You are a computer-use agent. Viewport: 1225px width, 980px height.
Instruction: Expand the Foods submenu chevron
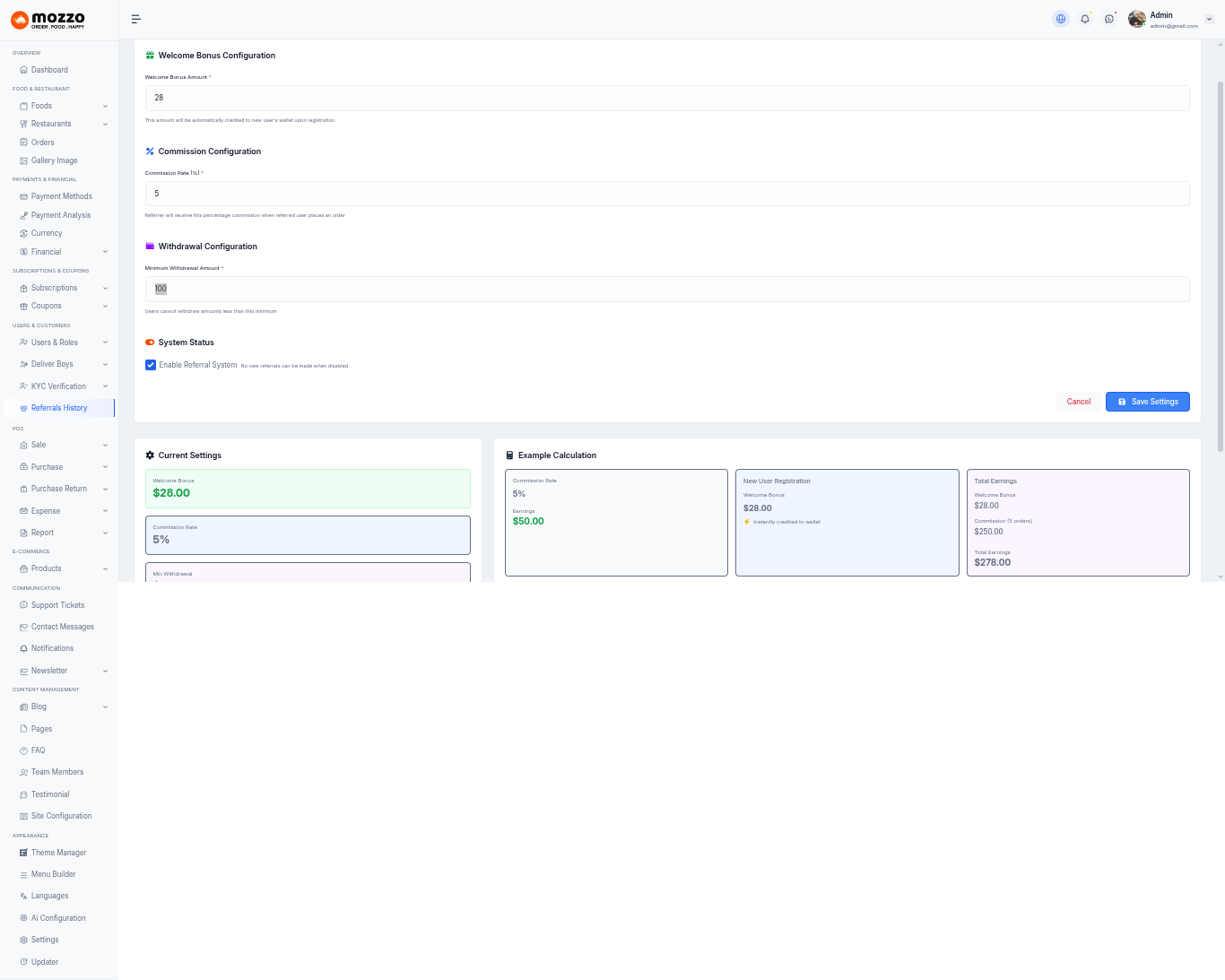tap(105, 106)
